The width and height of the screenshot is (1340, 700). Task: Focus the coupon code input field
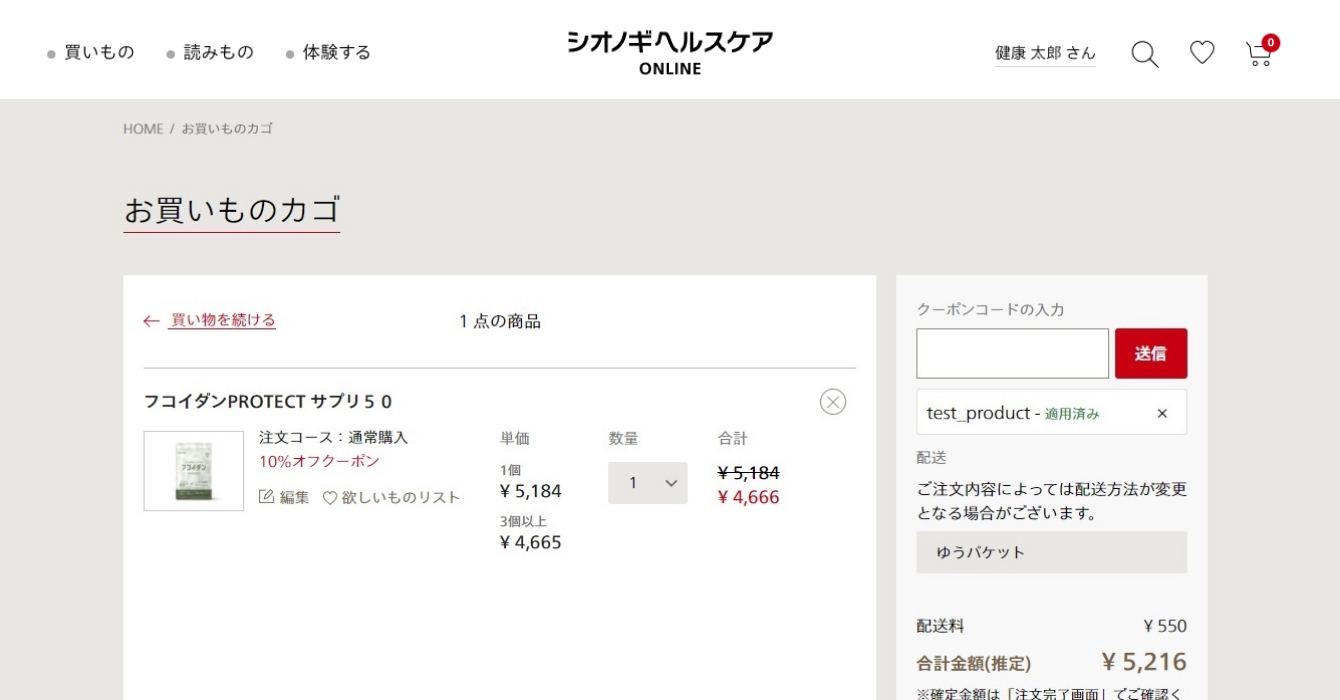point(1012,353)
